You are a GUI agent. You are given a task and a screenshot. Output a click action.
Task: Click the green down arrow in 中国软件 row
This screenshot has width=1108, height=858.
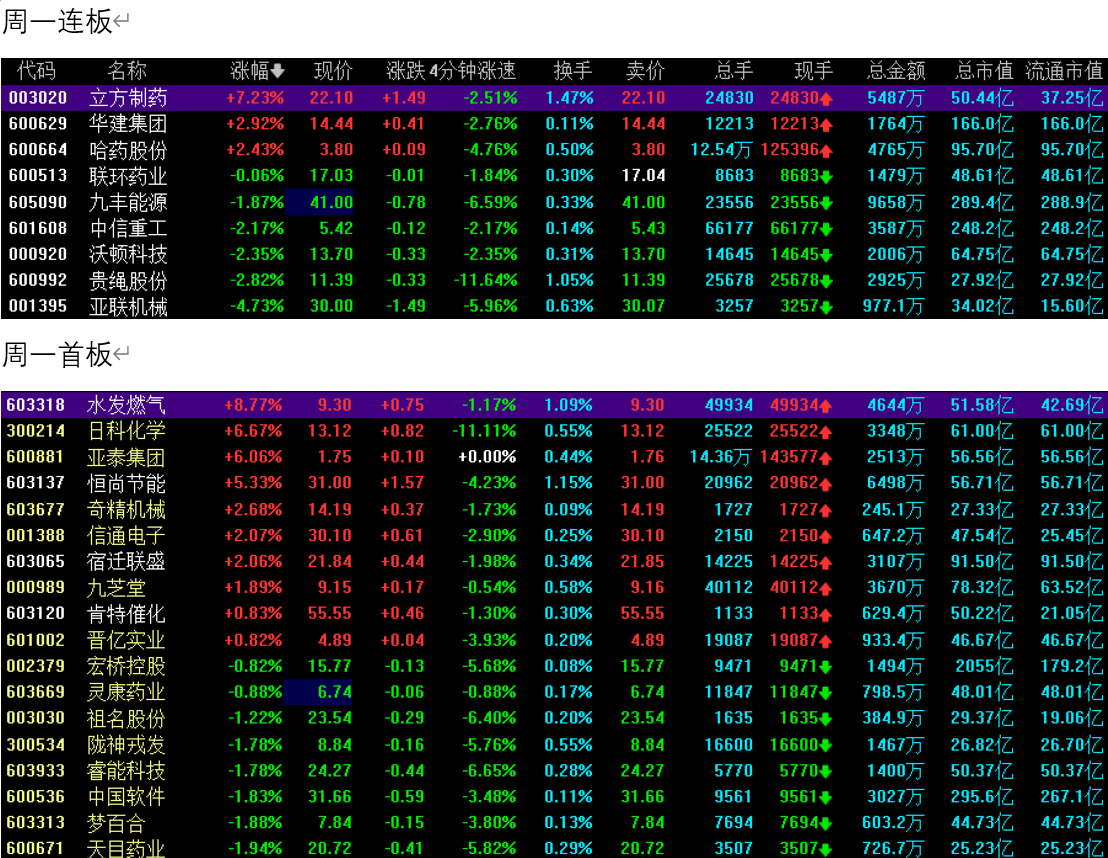pyautogui.click(x=826, y=797)
